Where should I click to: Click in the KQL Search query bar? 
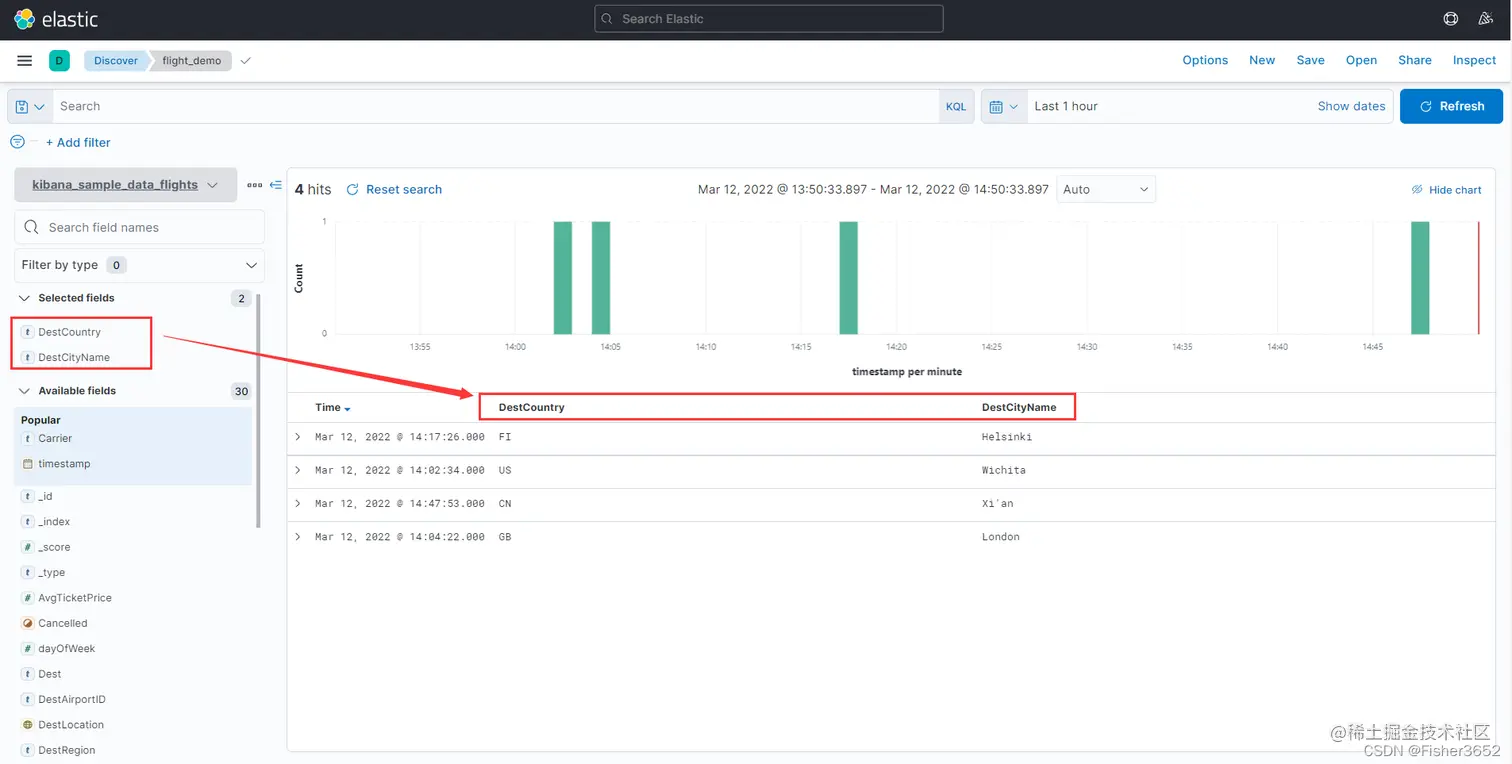pyautogui.click(x=495, y=106)
